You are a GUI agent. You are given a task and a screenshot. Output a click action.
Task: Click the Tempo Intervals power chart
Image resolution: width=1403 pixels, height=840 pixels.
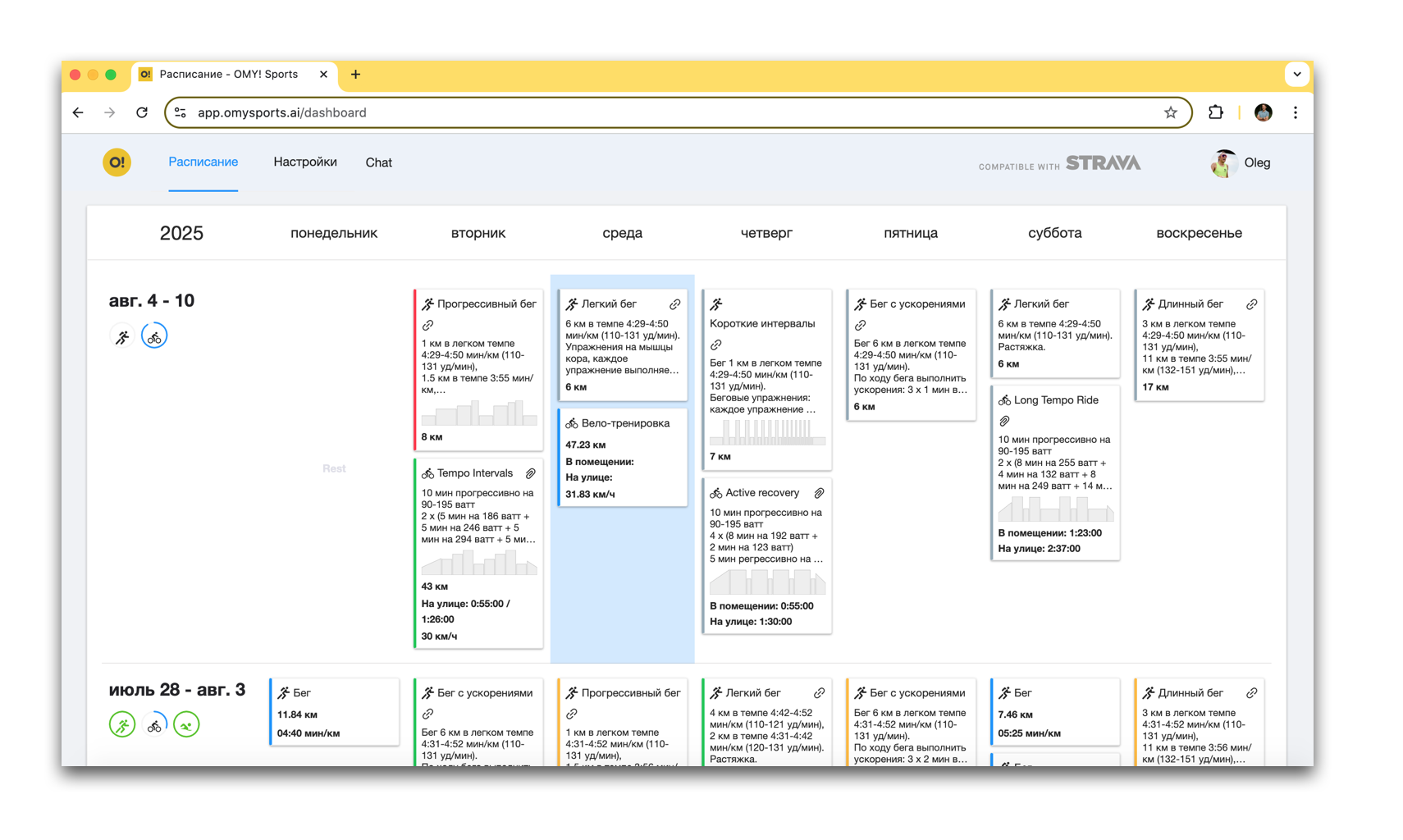click(479, 562)
